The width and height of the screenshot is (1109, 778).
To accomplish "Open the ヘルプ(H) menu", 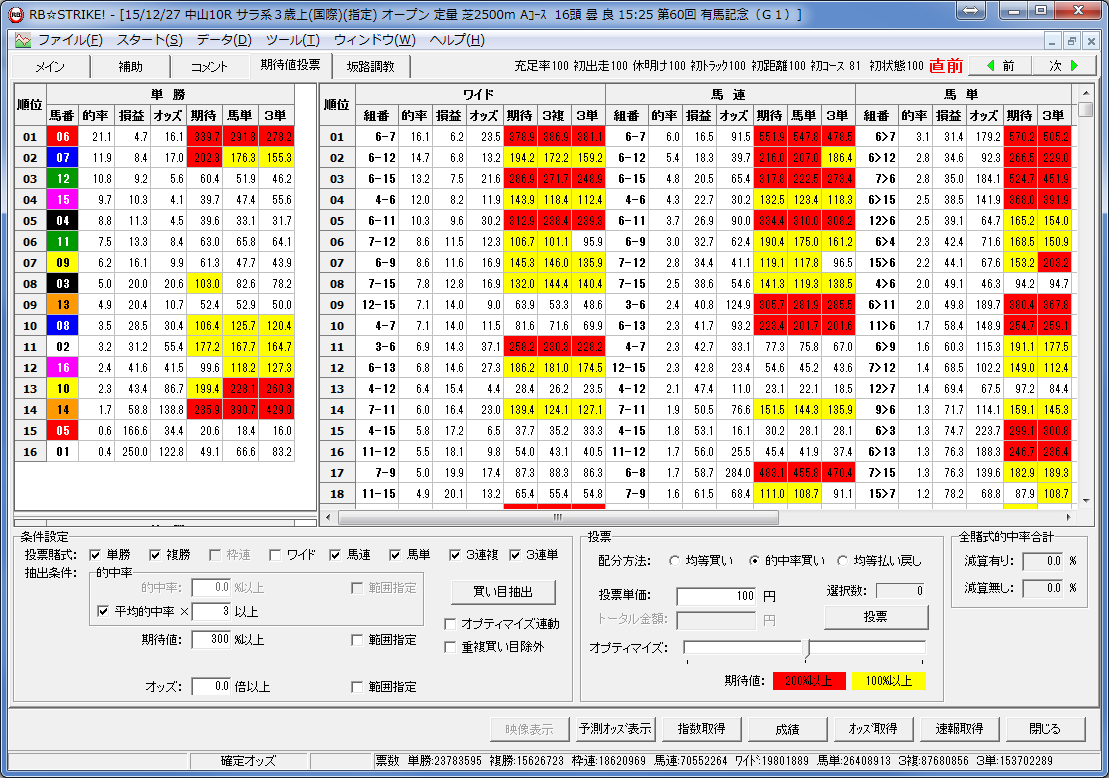I will [x=457, y=40].
